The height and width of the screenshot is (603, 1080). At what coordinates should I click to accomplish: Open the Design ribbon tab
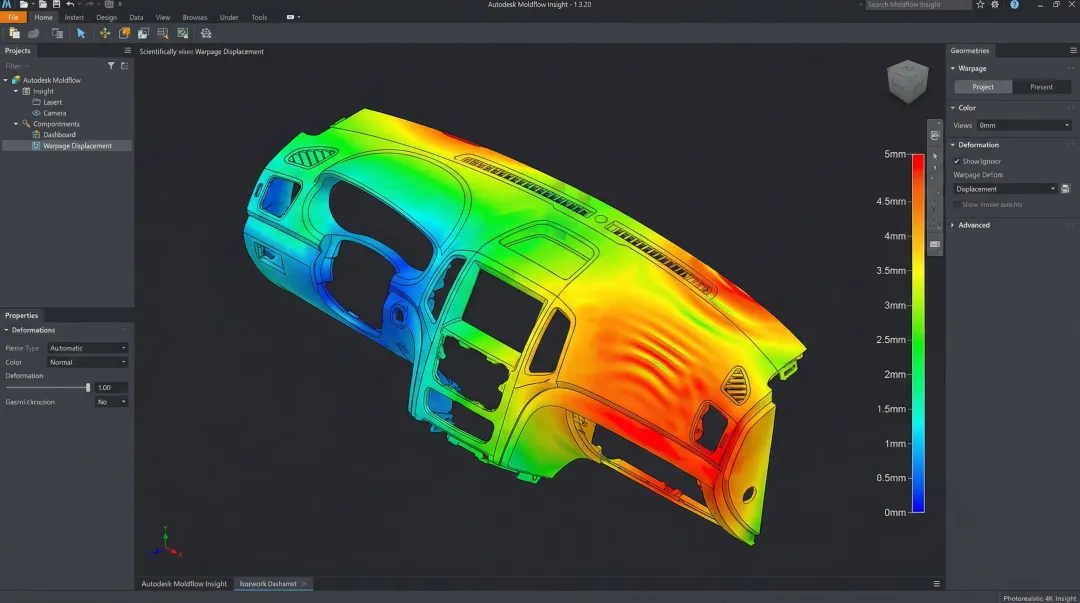coord(106,17)
